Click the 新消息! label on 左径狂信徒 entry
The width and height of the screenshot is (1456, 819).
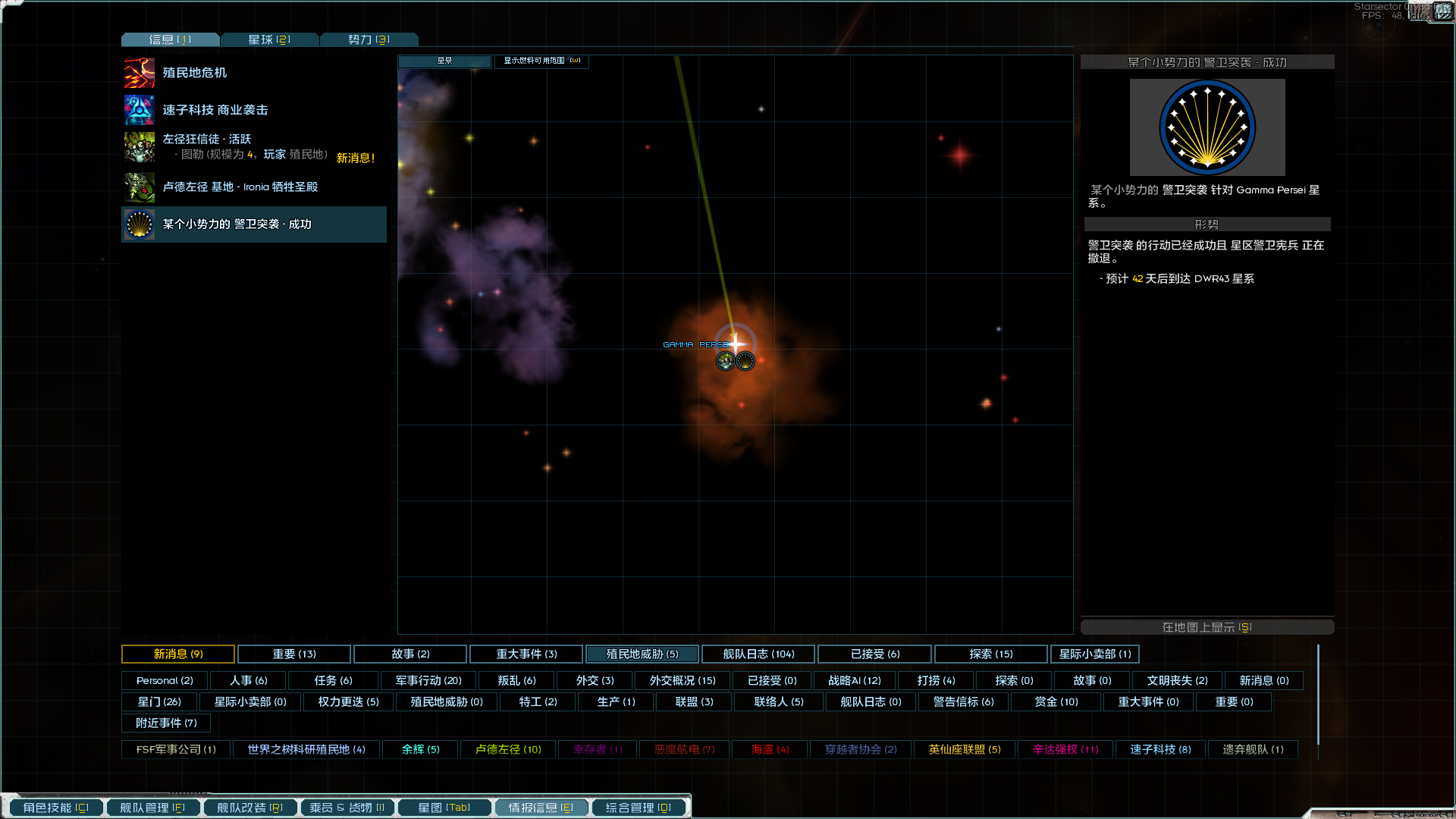pyautogui.click(x=356, y=158)
